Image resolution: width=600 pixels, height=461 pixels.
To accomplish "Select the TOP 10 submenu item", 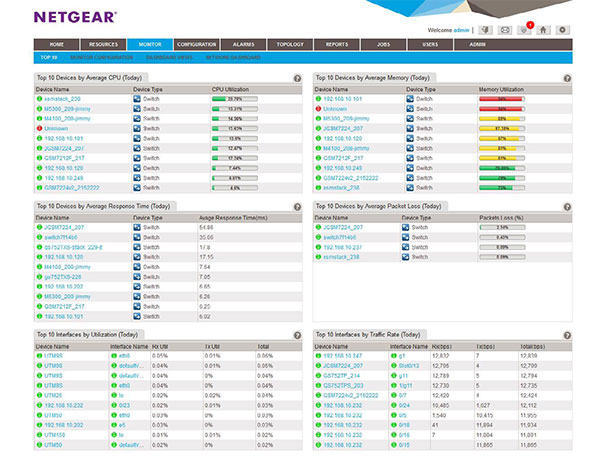I will pyautogui.click(x=49, y=57).
